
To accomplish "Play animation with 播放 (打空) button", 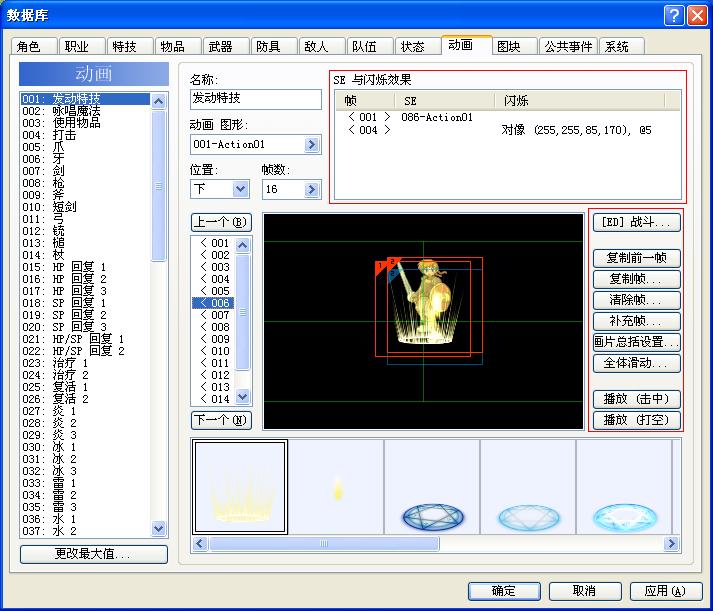I will tap(637, 420).
